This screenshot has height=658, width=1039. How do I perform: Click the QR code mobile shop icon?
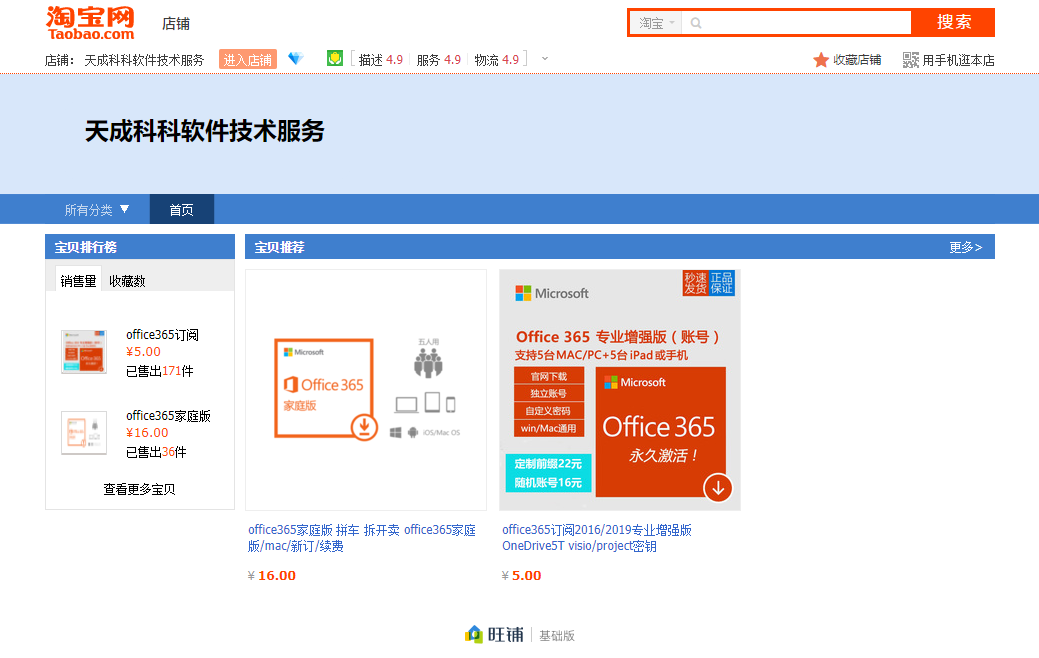[x=911, y=60]
